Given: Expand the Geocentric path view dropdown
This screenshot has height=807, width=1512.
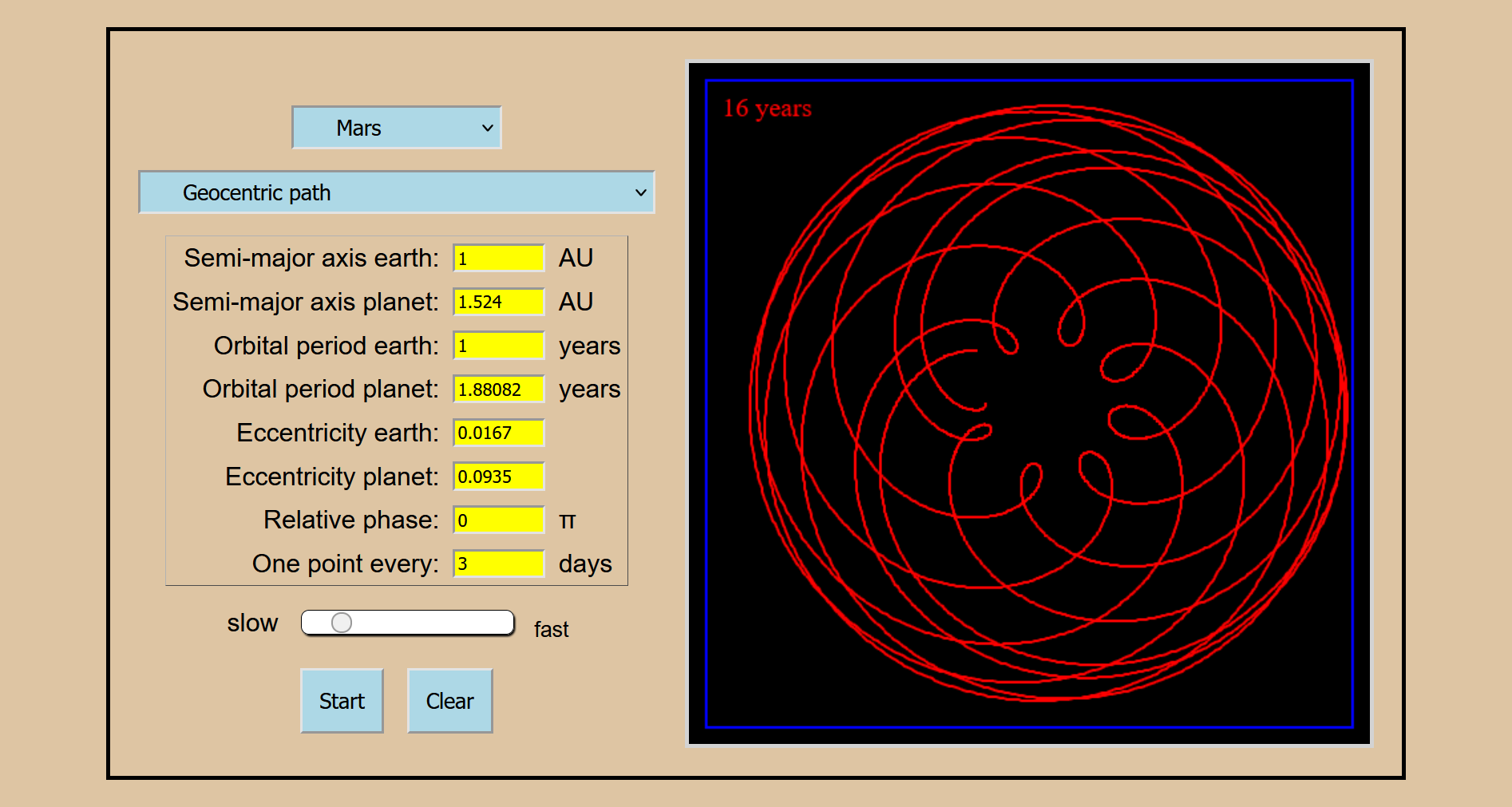Looking at the screenshot, I should 396,192.
